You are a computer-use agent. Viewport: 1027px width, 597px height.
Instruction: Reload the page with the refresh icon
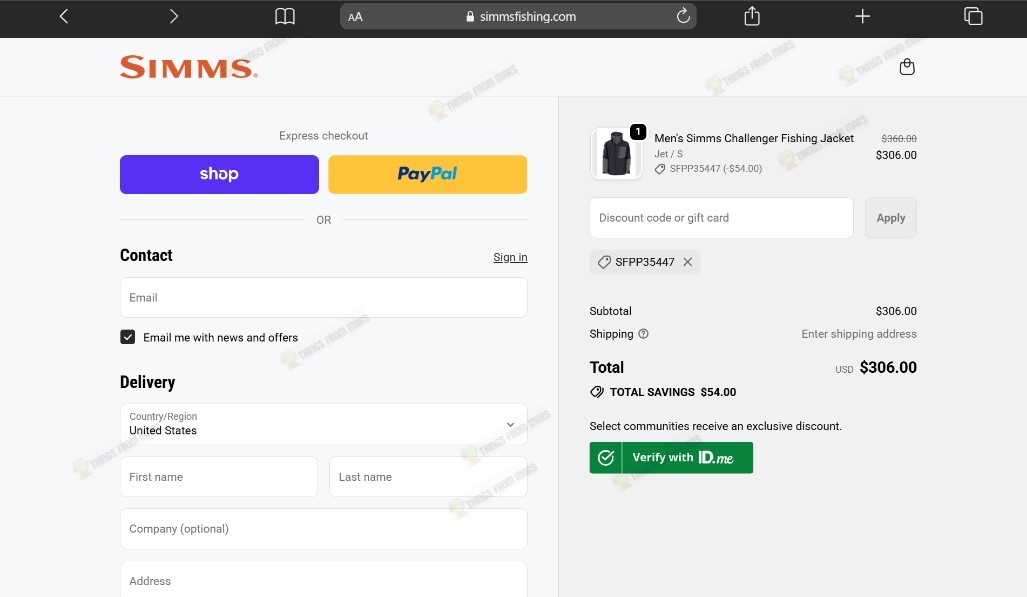pyautogui.click(x=683, y=16)
